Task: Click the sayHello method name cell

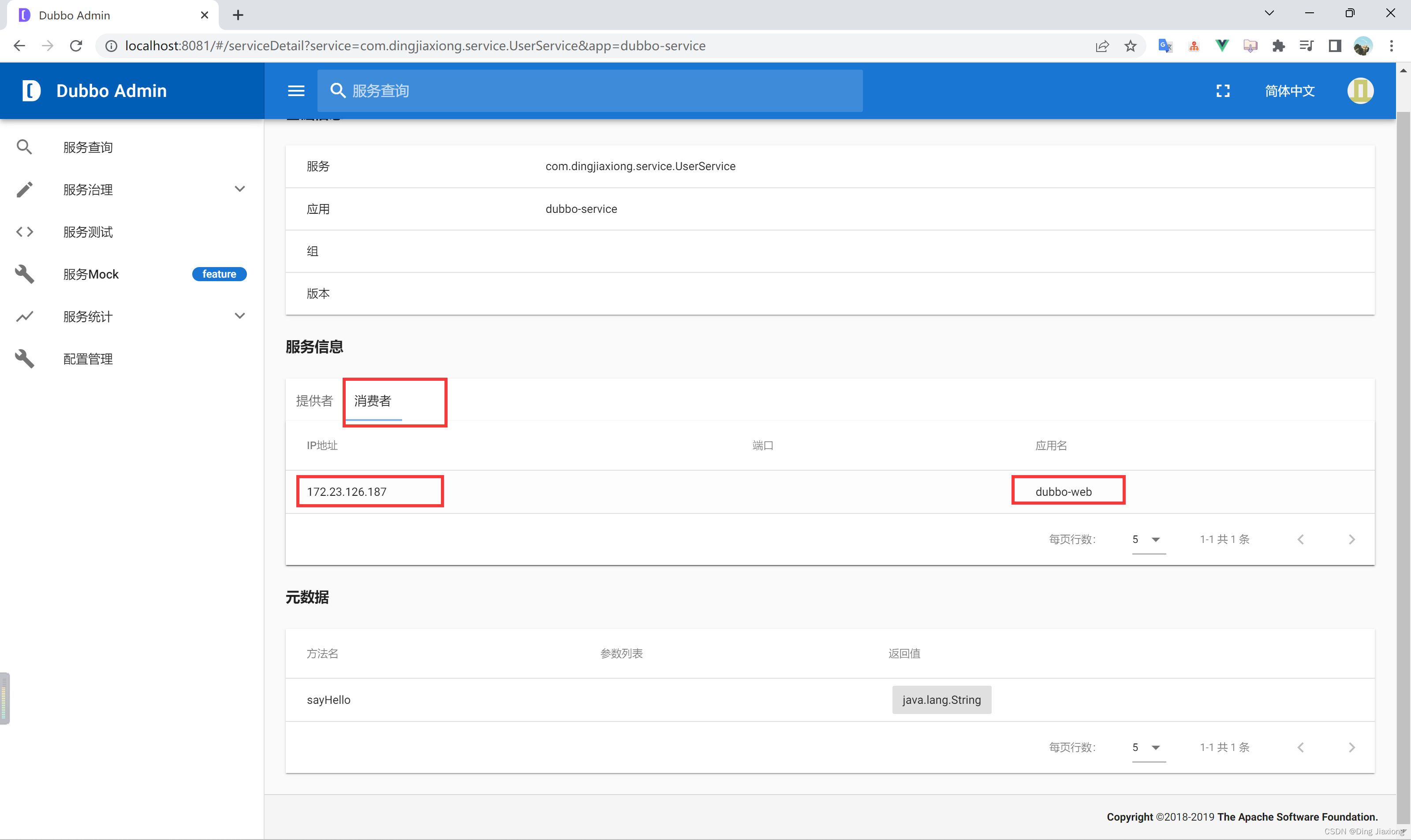Action: click(x=328, y=699)
